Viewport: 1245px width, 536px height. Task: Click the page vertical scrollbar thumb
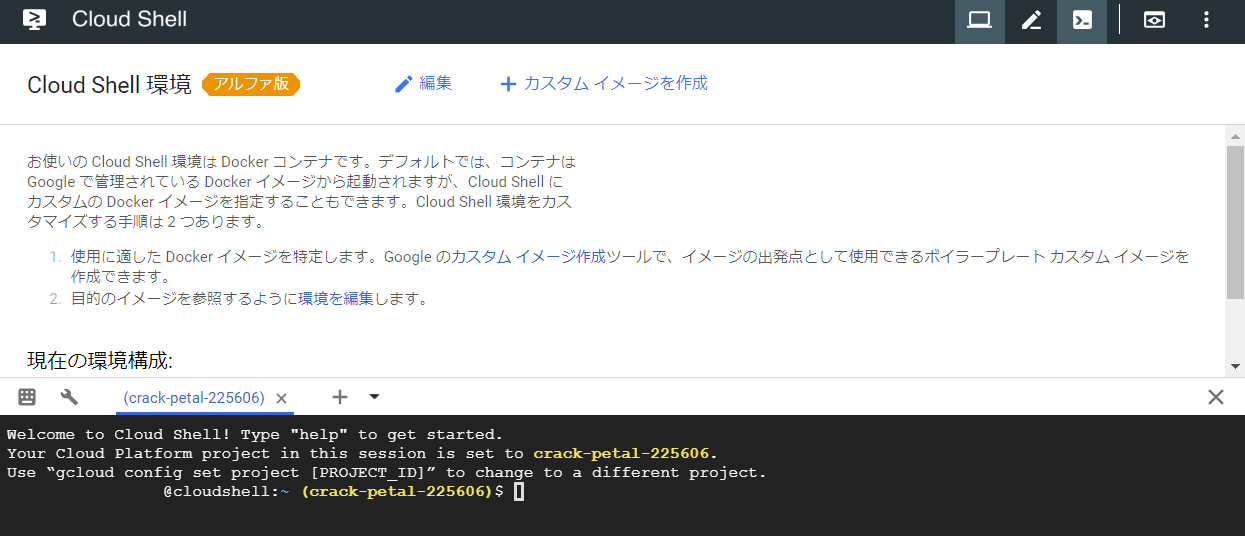click(1235, 222)
